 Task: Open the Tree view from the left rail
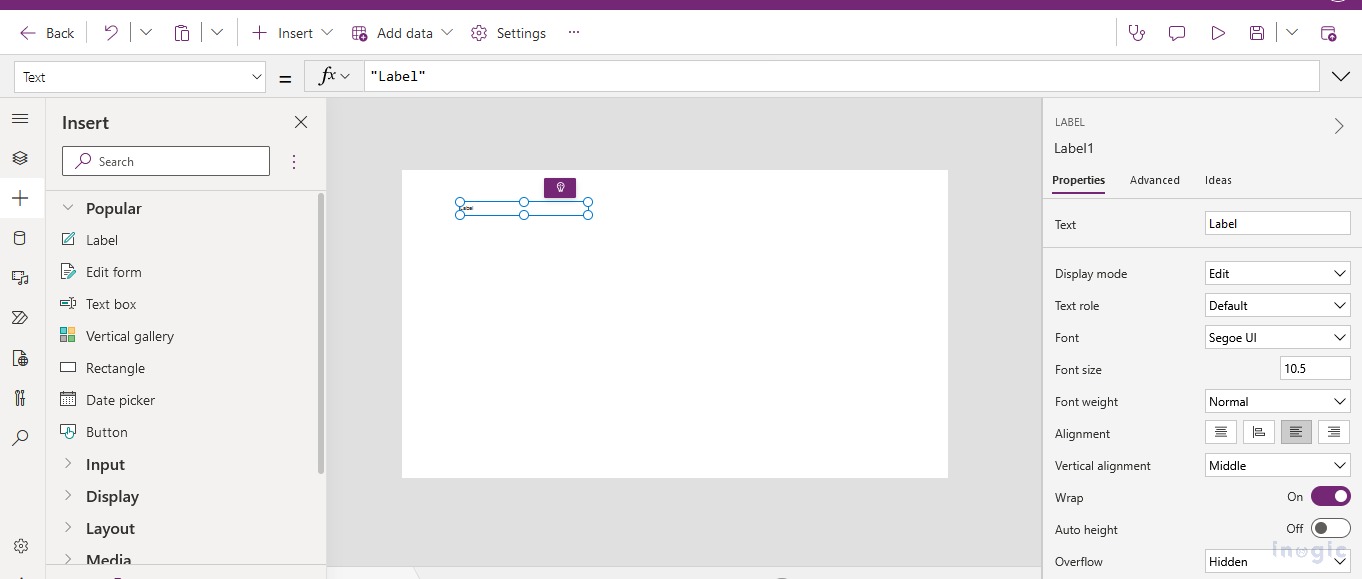[20, 157]
